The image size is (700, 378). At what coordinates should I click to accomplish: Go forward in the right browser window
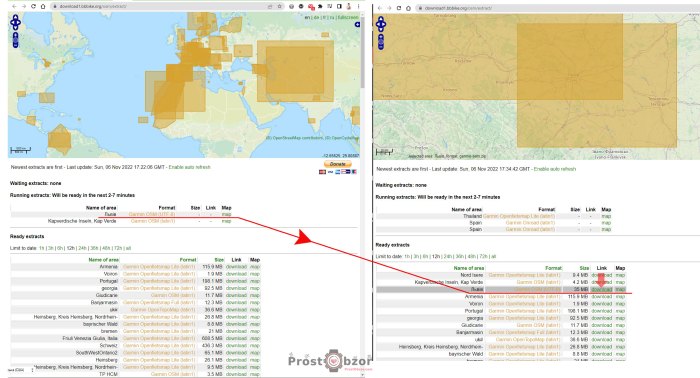pyautogui.click(x=389, y=8)
